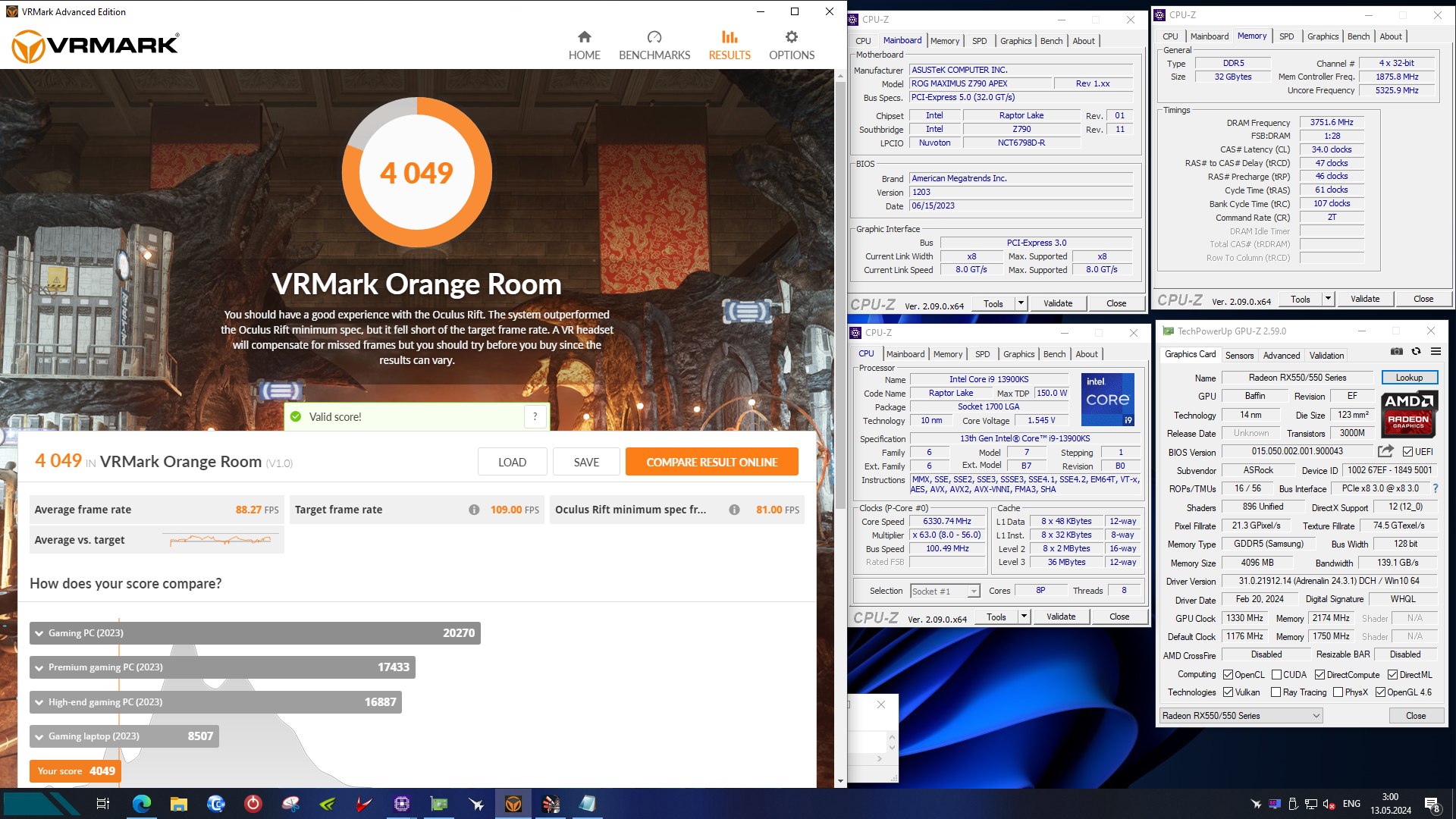Take a GPU-Z screenshot with camera icon

point(1397,352)
